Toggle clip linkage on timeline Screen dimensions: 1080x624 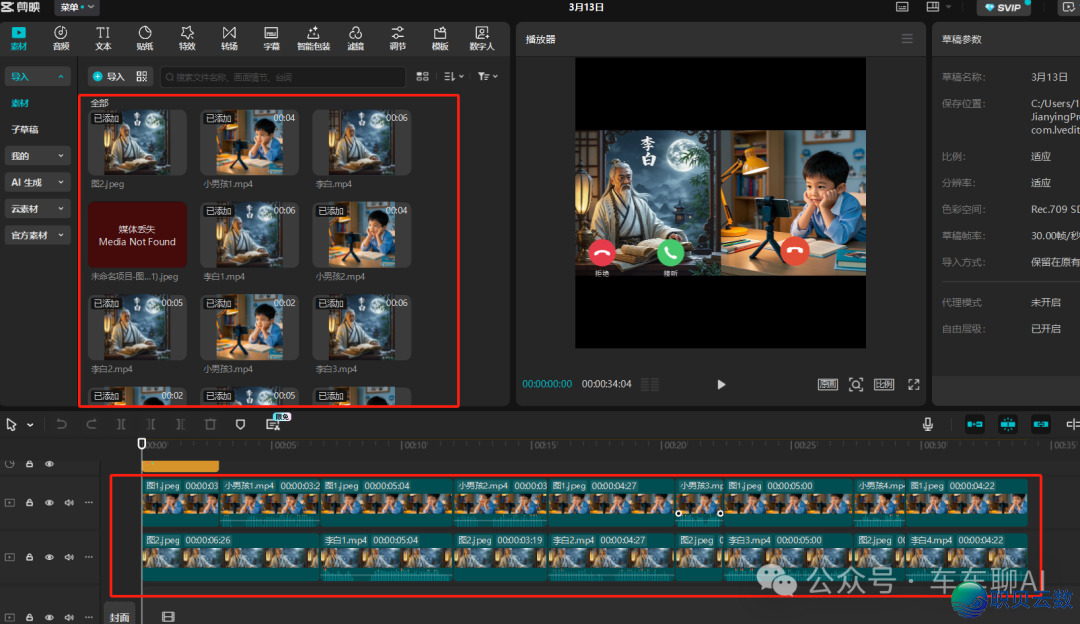point(1041,424)
